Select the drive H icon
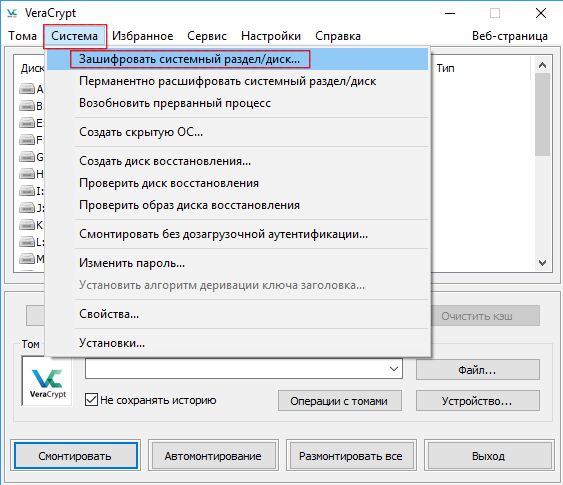 (27, 174)
